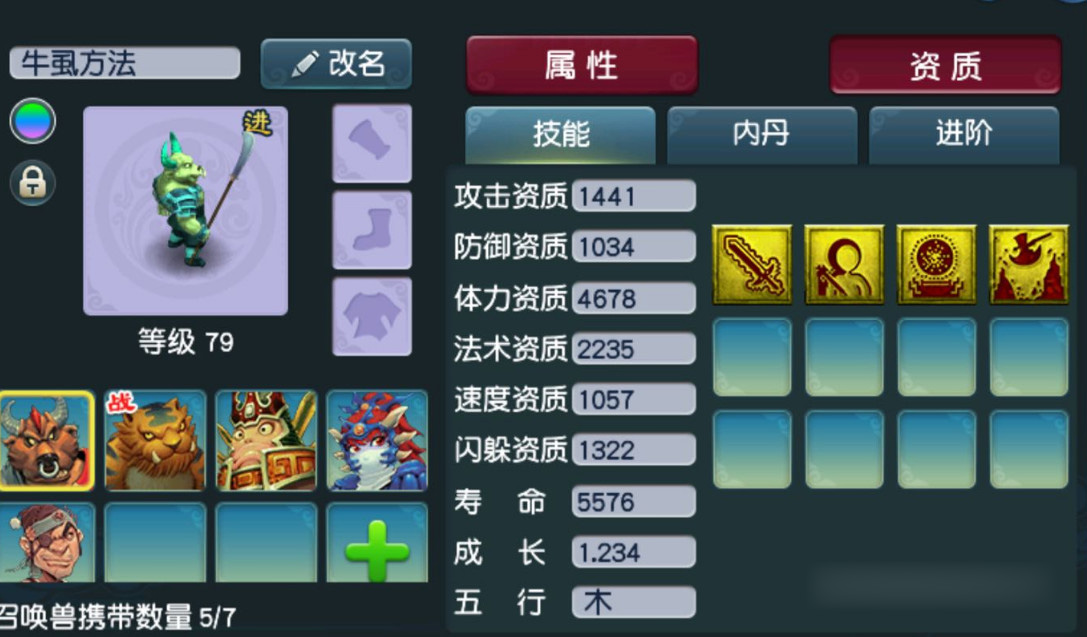The image size is (1087, 637).
Task: Open the boot equipment slot
Action: tap(372, 230)
